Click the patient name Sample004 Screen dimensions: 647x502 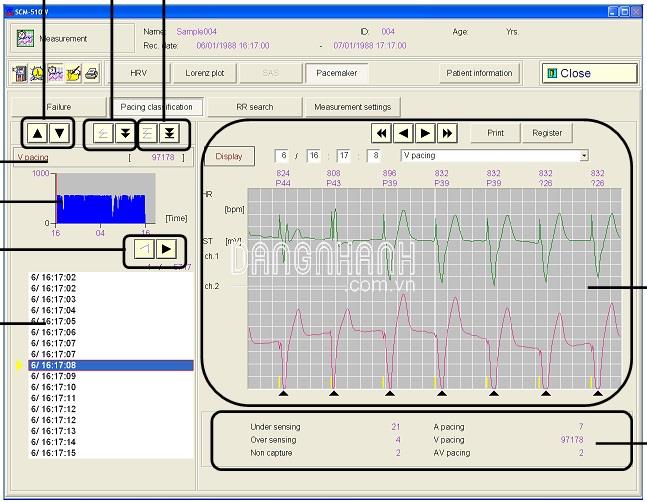[x=196, y=32]
